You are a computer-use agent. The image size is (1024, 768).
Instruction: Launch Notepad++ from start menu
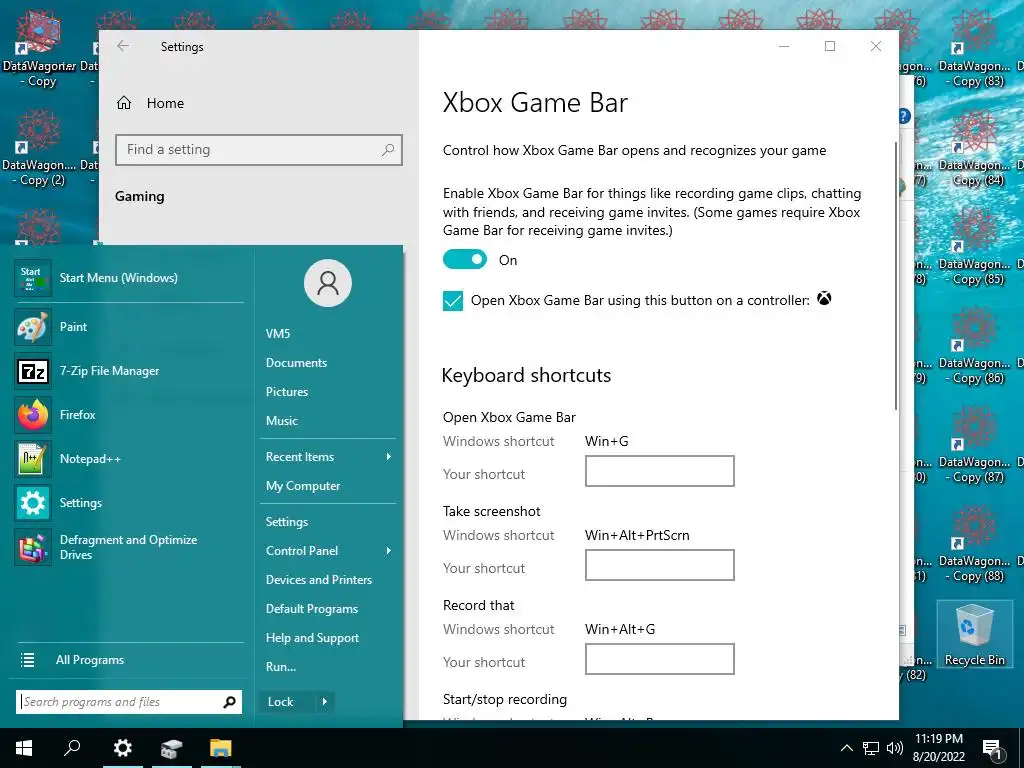(129, 458)
